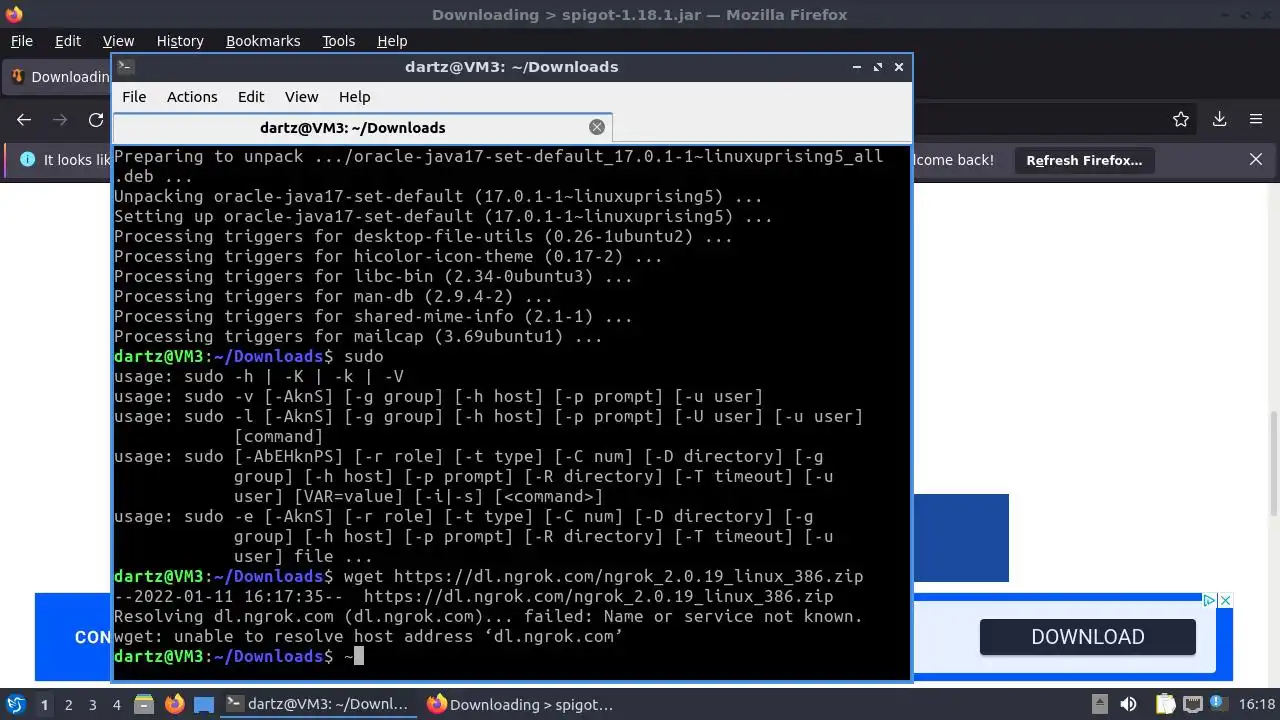
Task: Open the terminal View menu
Action: (301, 97)
